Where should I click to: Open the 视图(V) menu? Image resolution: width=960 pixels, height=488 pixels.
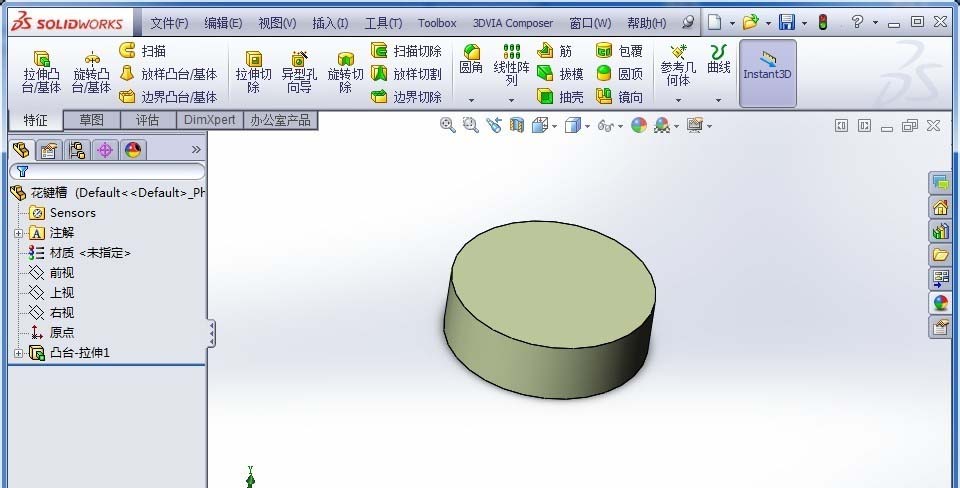277,23
